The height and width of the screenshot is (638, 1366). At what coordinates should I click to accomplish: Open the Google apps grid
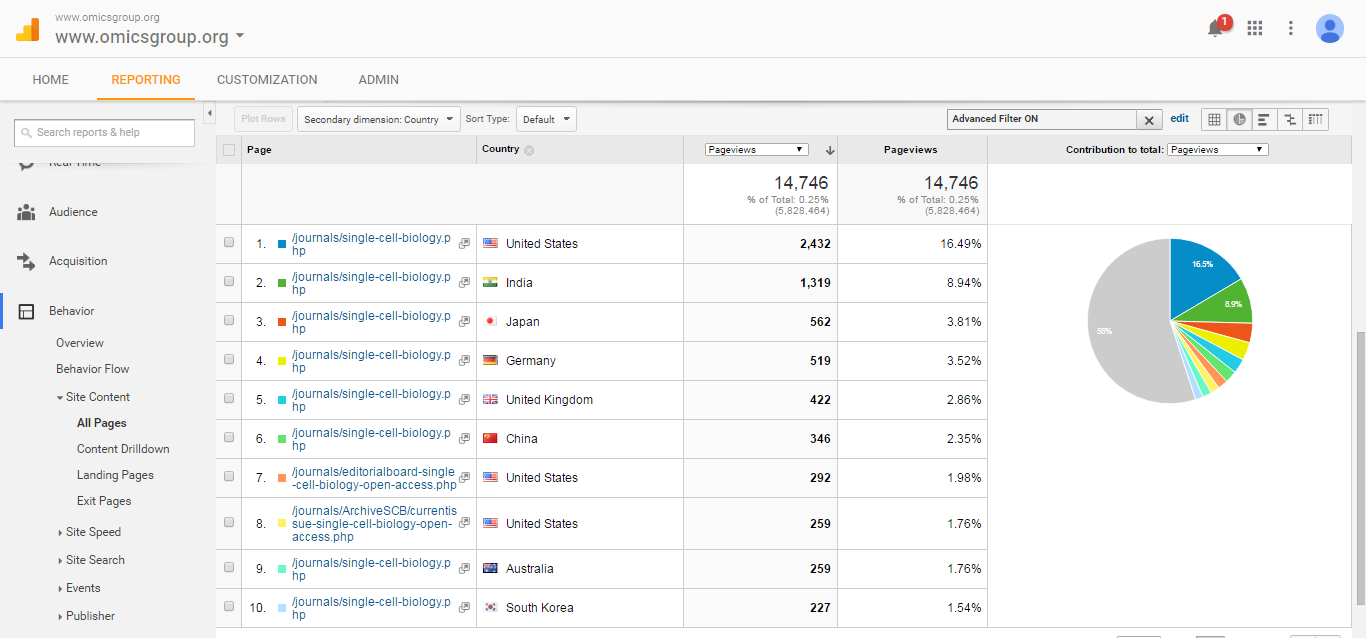point(1255,28)
